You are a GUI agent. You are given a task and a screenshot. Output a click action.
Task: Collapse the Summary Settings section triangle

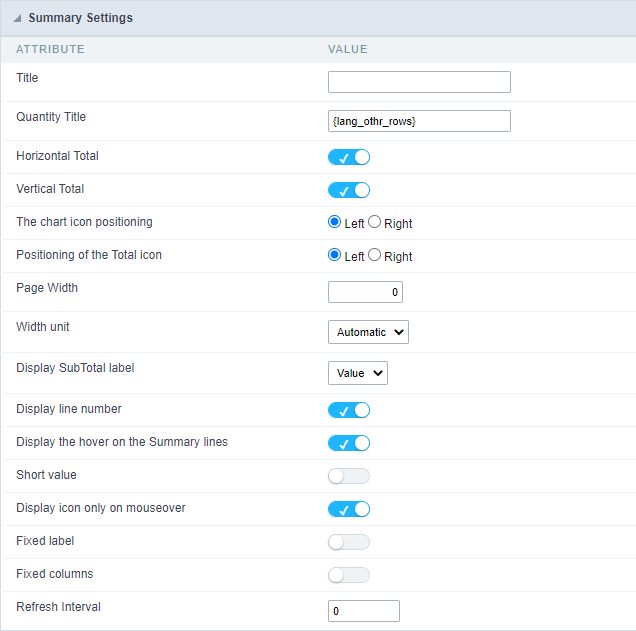coord(18,19)
